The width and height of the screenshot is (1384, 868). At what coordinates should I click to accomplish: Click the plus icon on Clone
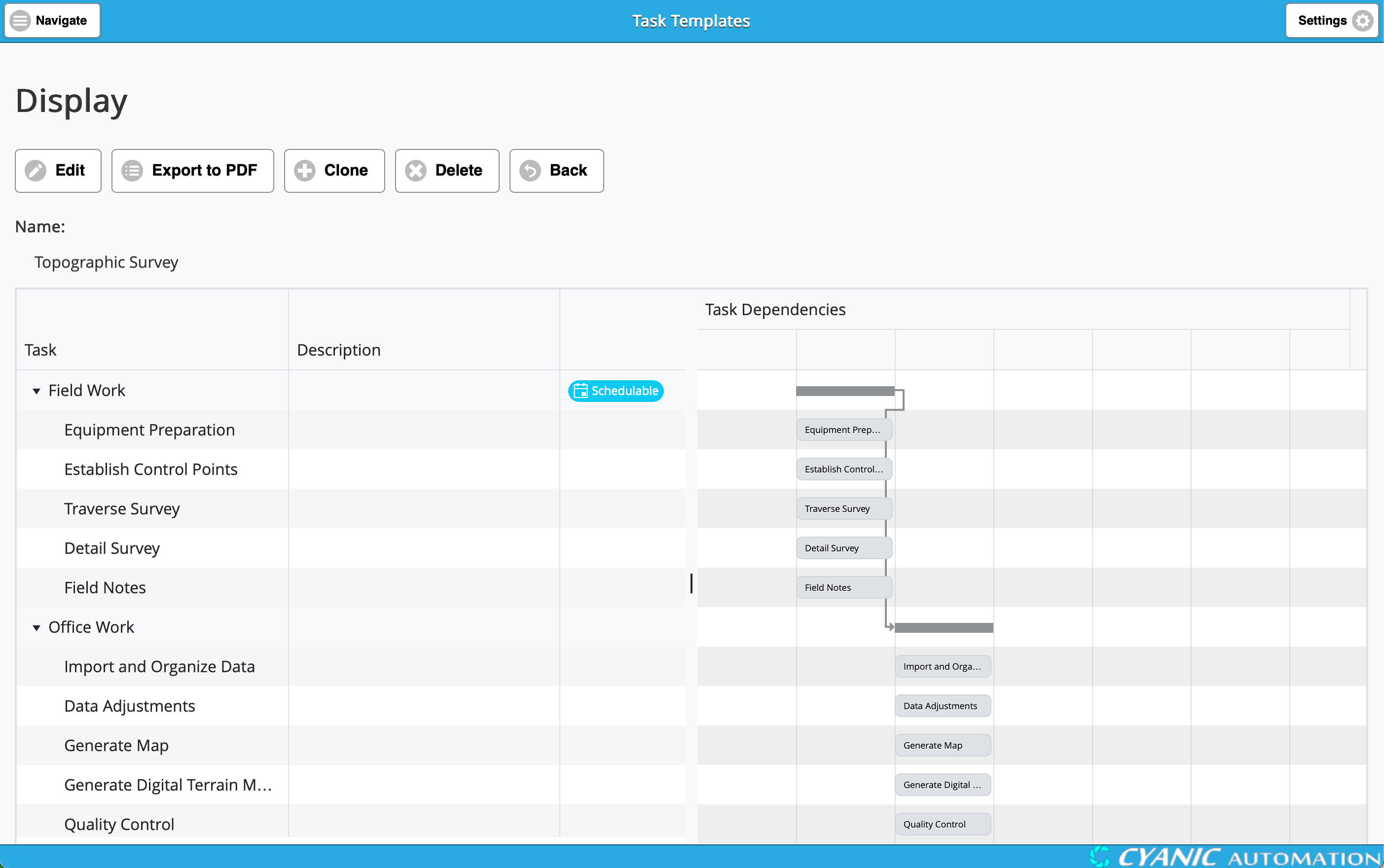click(305, 171)
